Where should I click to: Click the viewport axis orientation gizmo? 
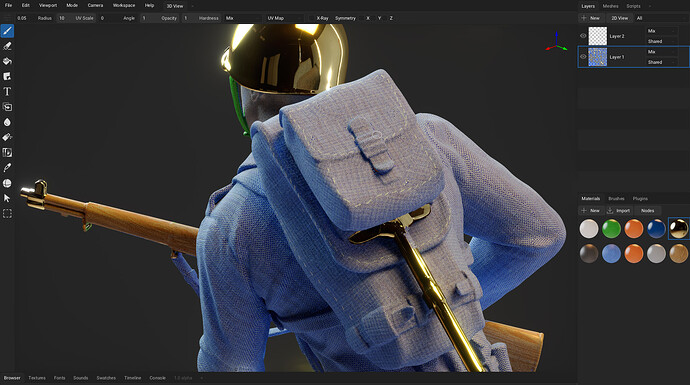click(x=557, y=43)
